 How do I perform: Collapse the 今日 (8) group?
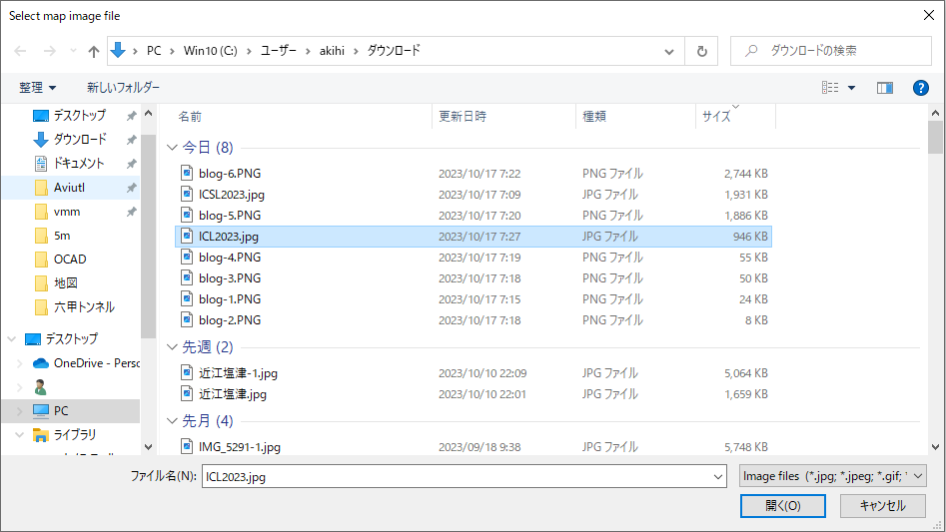[x=172, y=148]
